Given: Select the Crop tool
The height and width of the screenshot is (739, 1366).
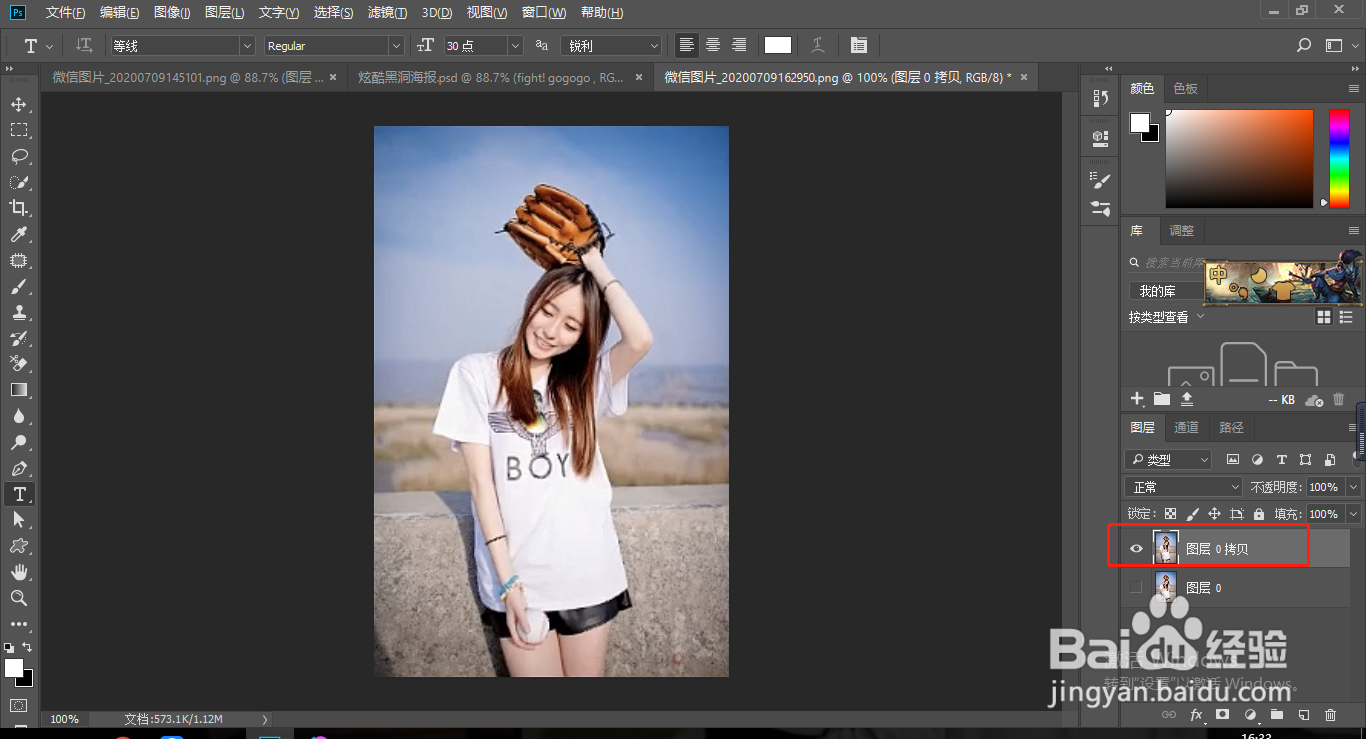Looking at the screenshot, I should click(x=19, y=208).
